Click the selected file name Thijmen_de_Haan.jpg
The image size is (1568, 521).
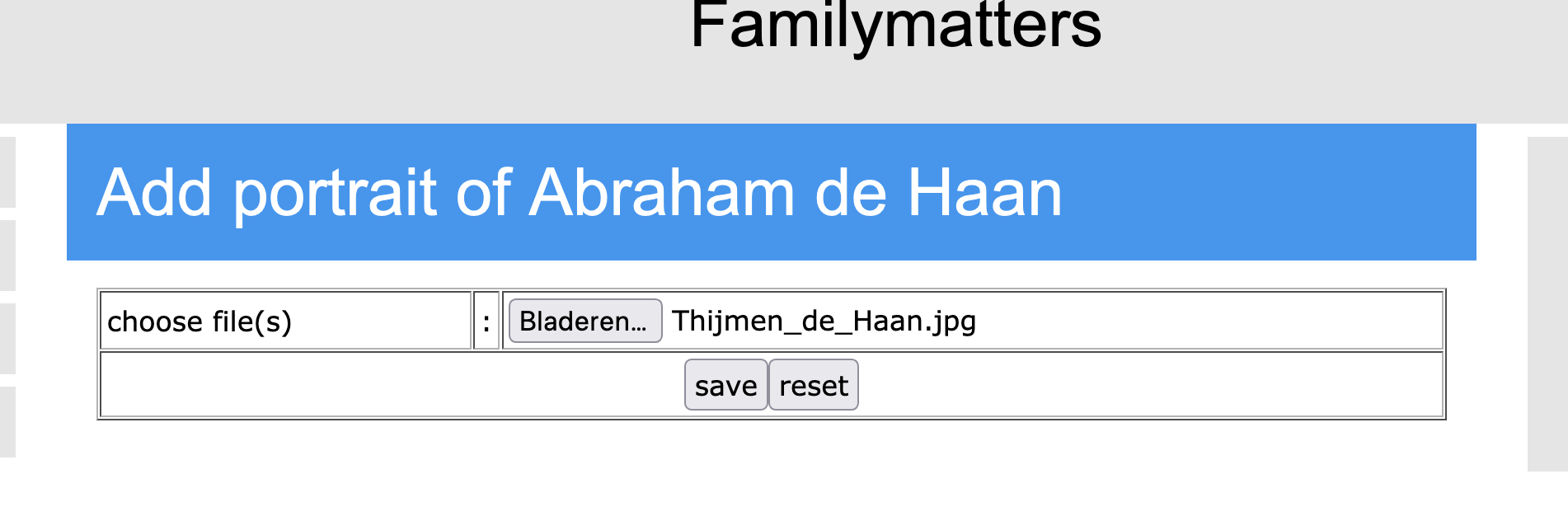(x=823, y=321)
